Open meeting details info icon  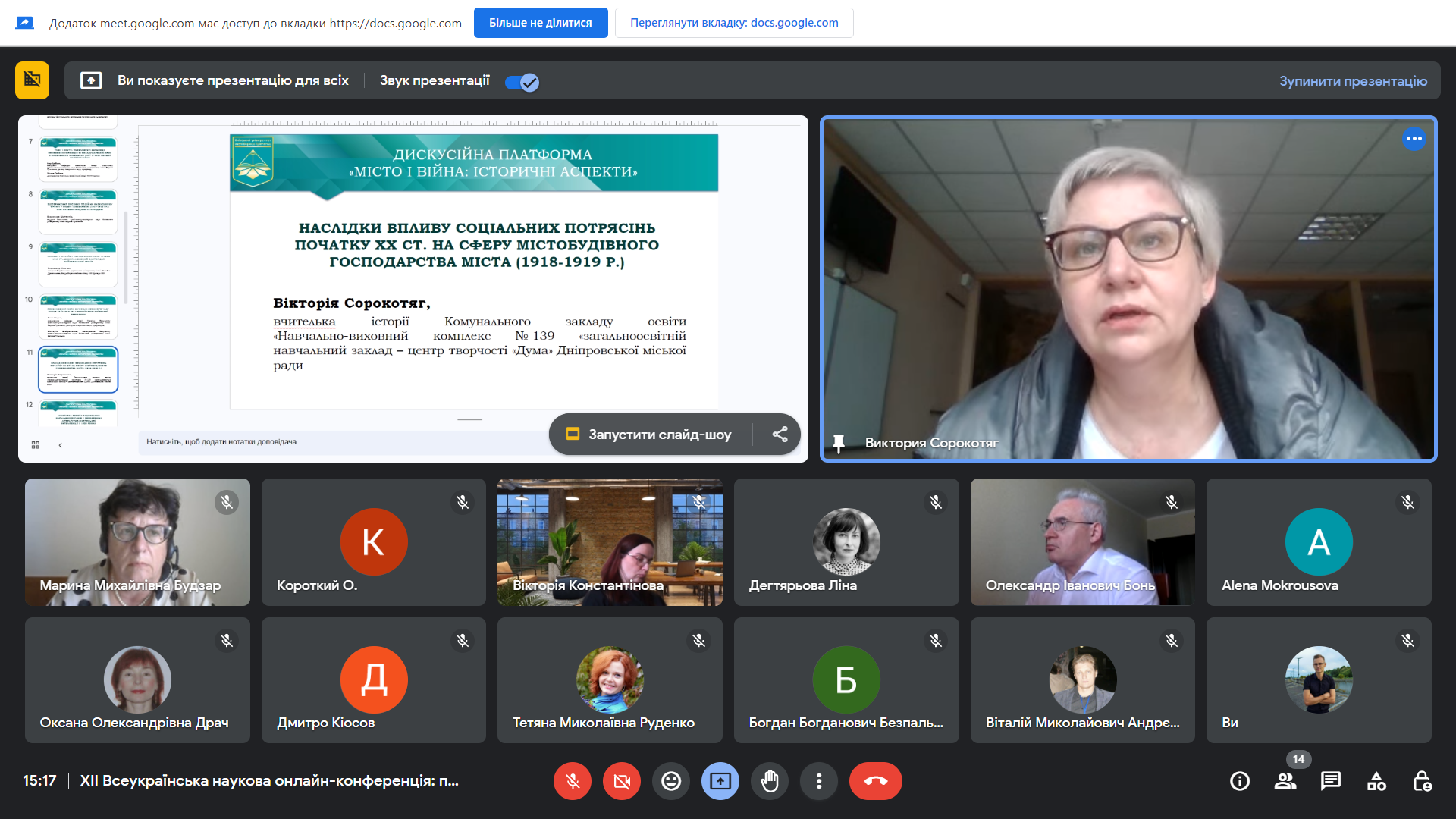1240,781
